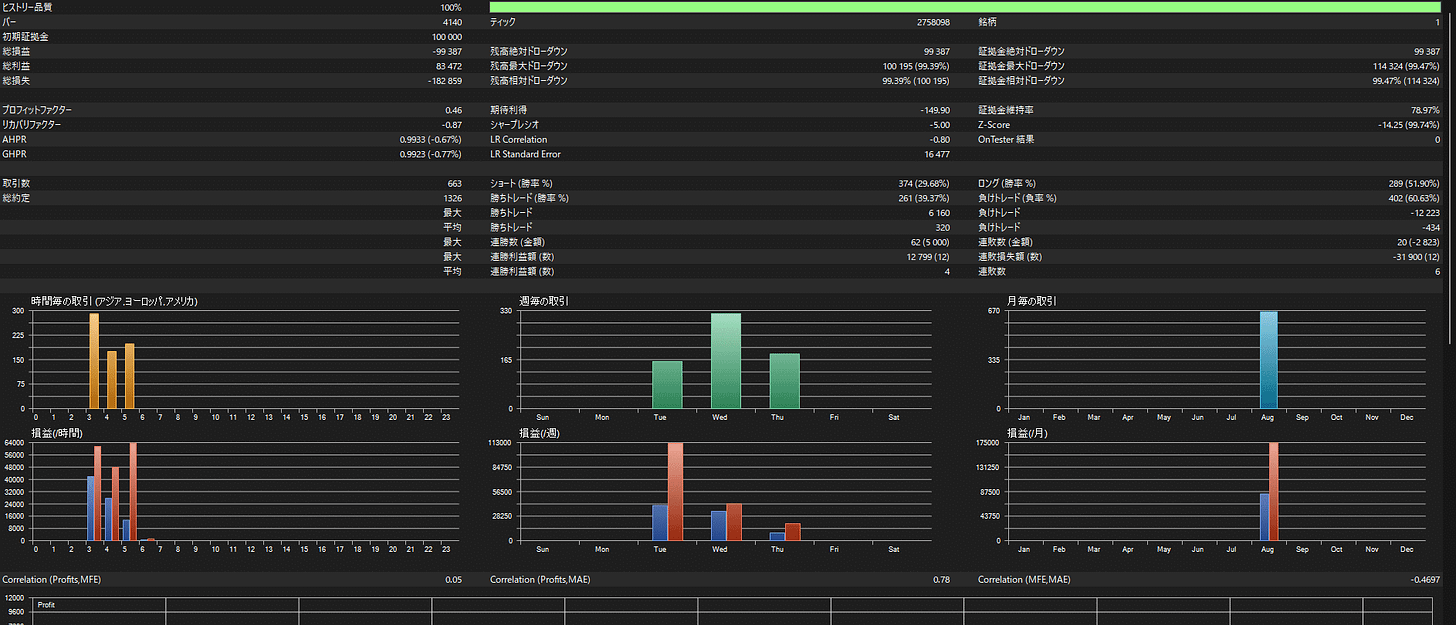The width and height of the screenshot is (1456, 625).
Task: Click the Correlation (MFE,MAE) value -0.4697
Action: pyautogui.click(x=1427, y=579)
